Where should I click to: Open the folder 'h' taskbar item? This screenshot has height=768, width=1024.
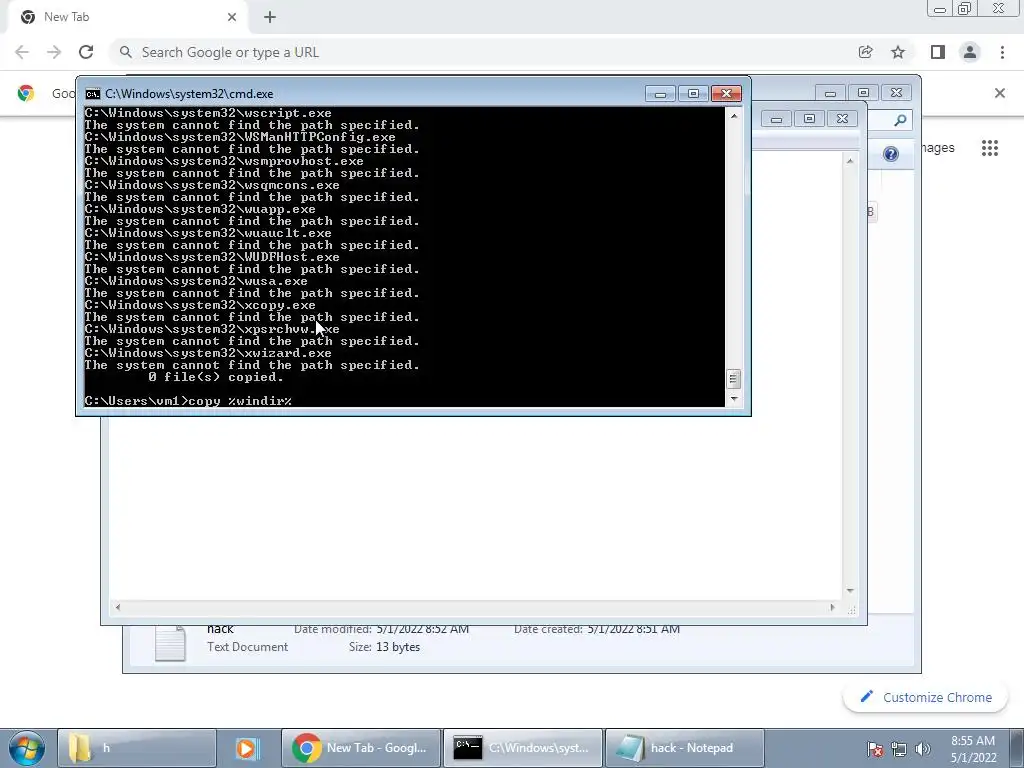(x=136, y=748)
